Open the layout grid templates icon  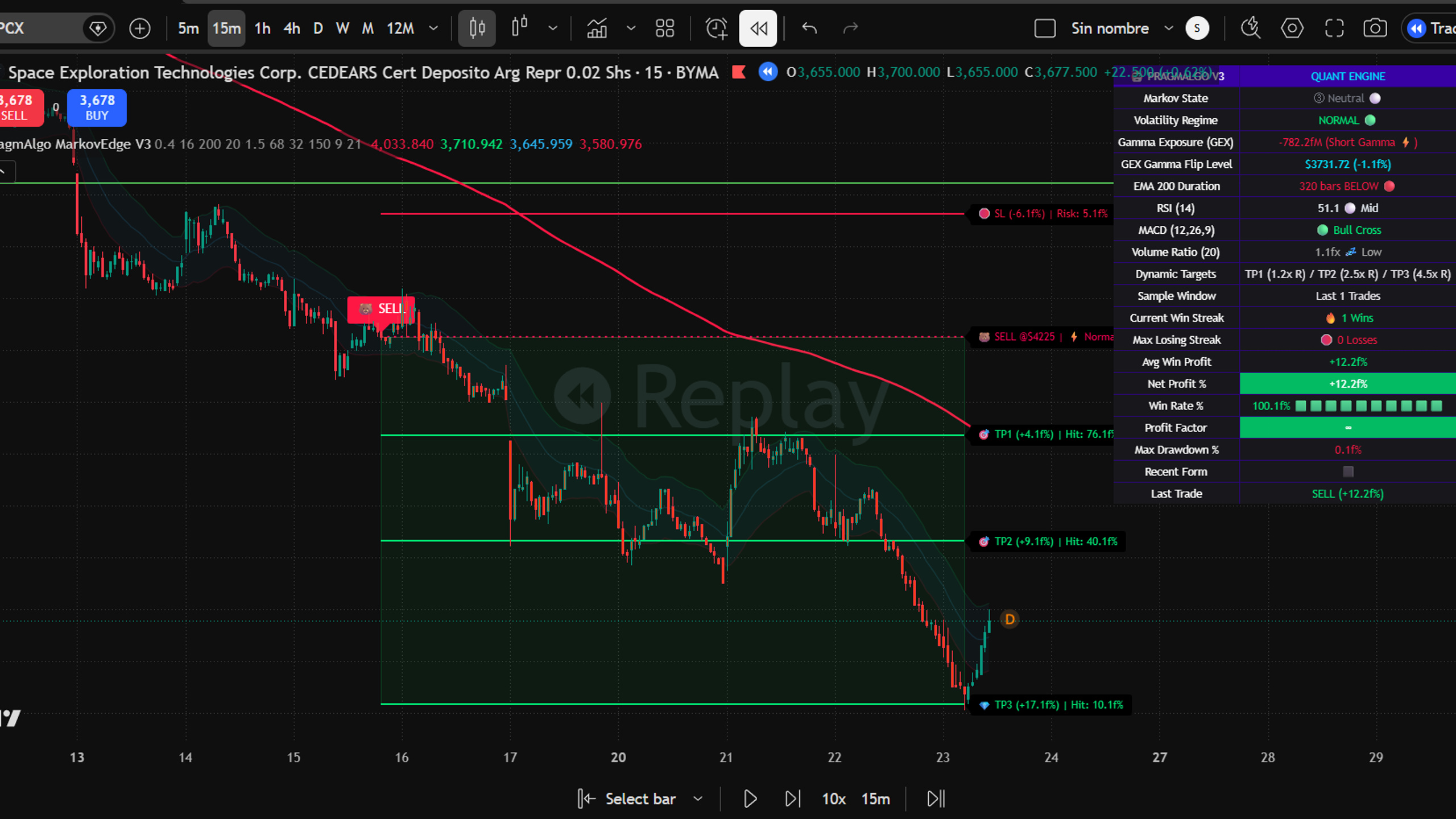click(x=664, y=28)
